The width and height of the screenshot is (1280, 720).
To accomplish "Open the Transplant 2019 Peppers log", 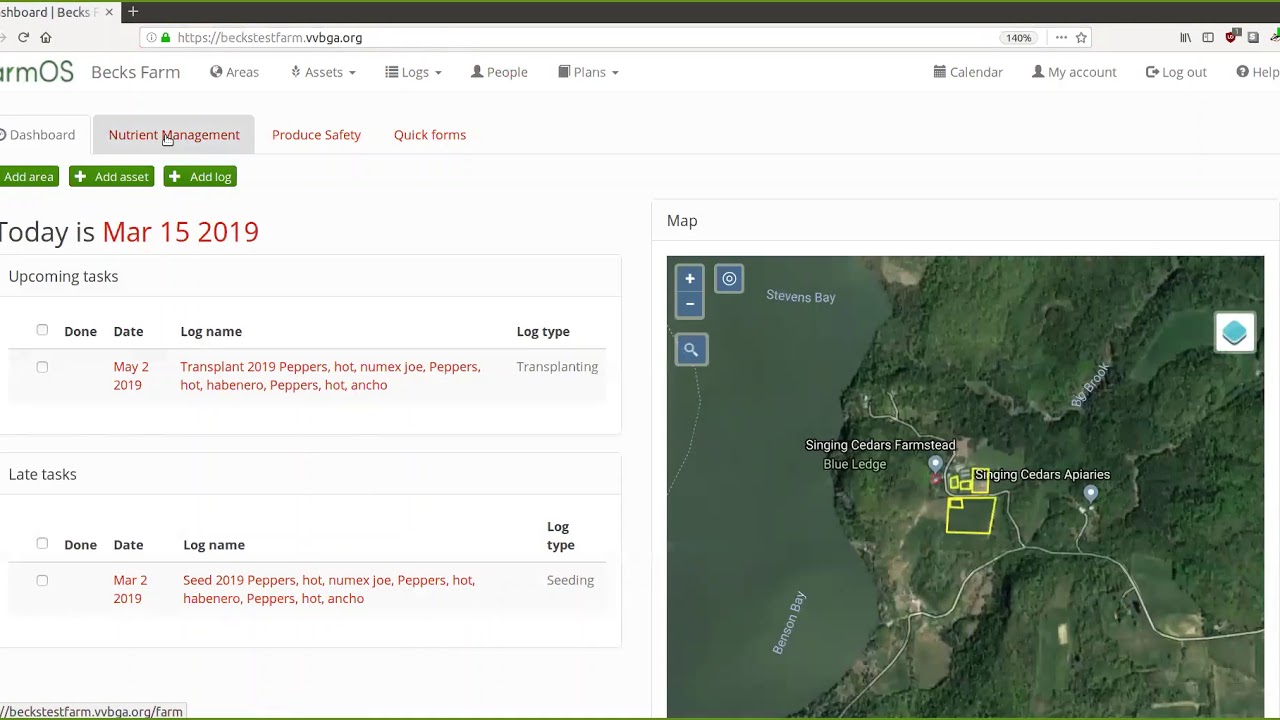I will 330,376.
